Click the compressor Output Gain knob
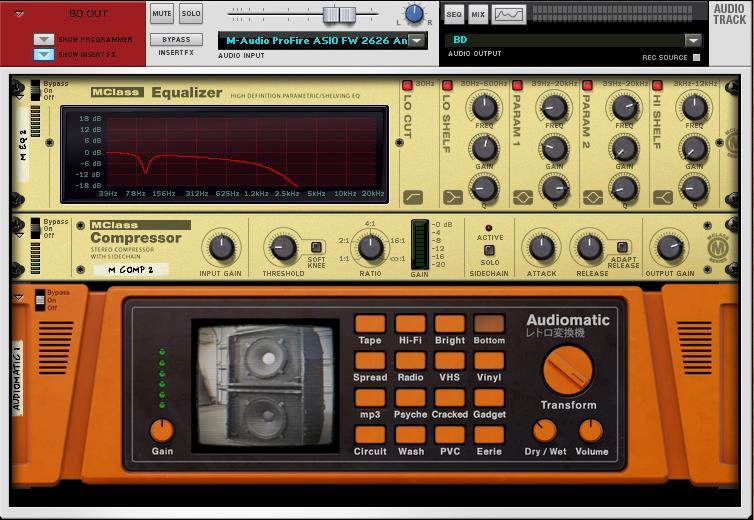Screen dimensions: 754x520 point(669,248)
